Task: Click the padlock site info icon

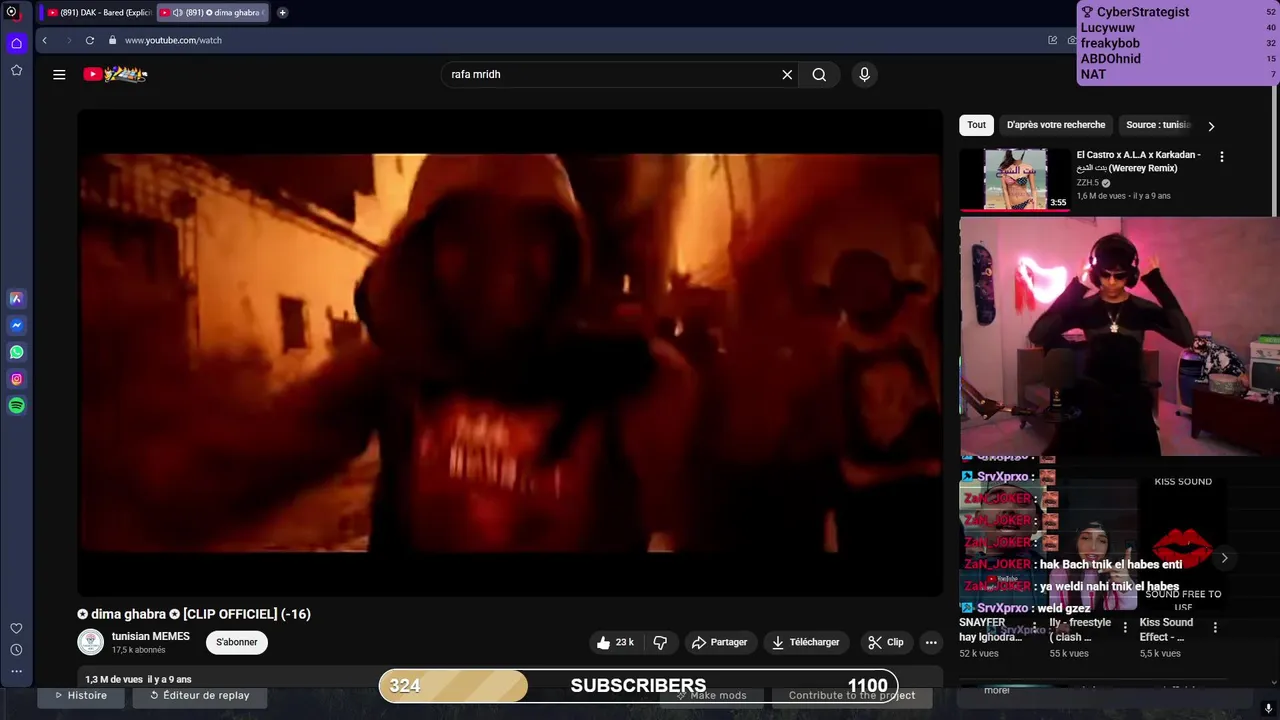Action: point(113,40)
